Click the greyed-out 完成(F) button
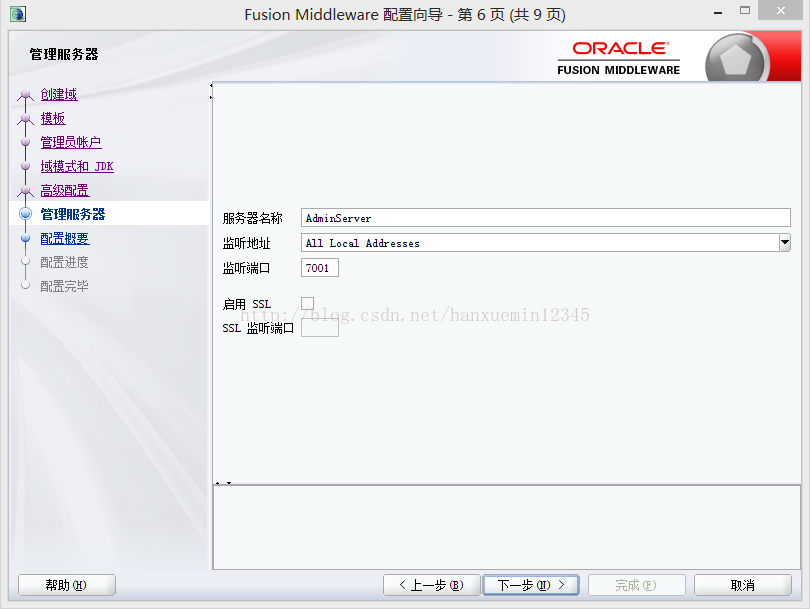Image resolution: width=810 pixels, height=609 pixels. [636, 585]
